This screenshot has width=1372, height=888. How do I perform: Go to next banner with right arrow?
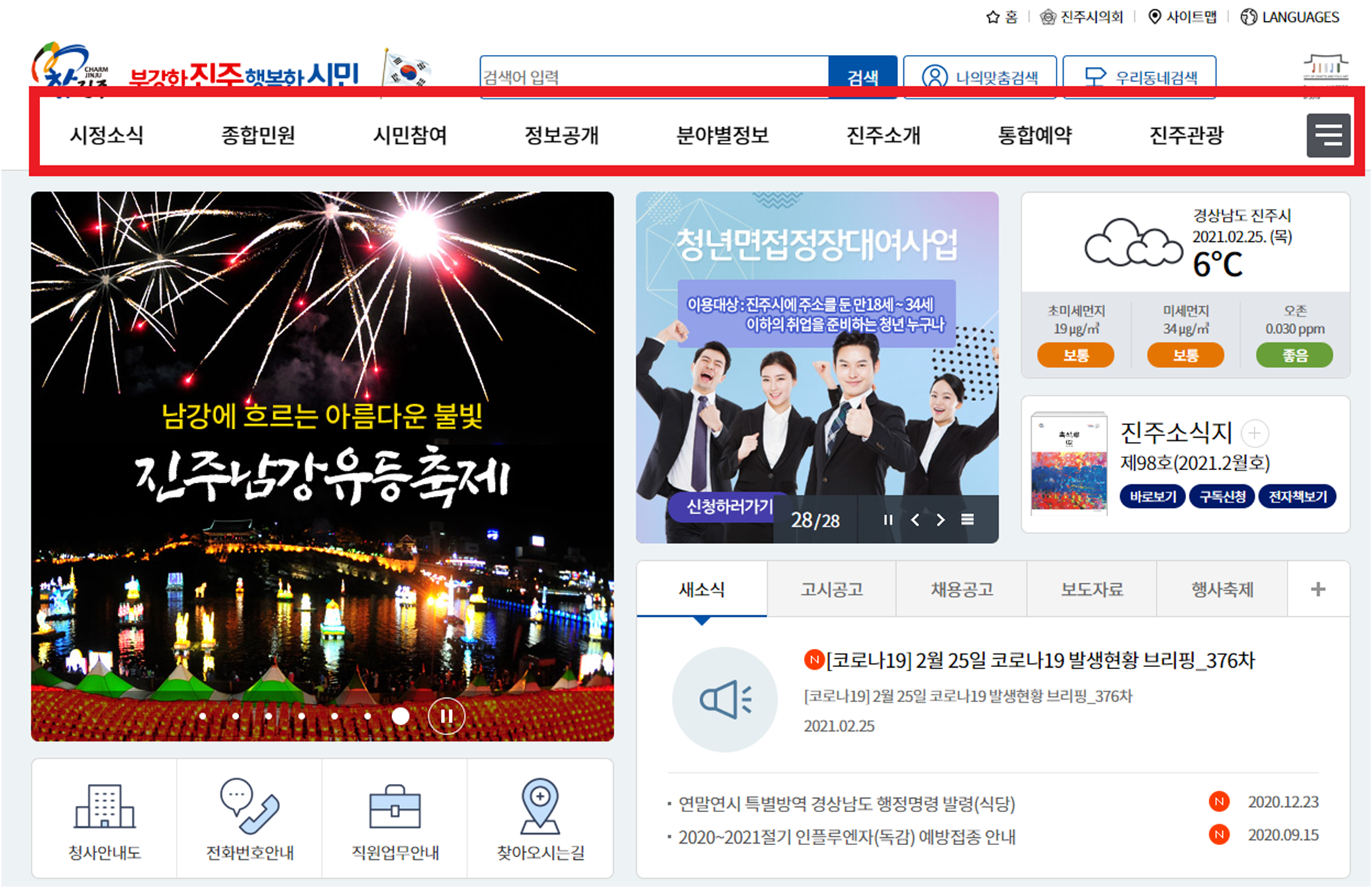coord(941,519)
